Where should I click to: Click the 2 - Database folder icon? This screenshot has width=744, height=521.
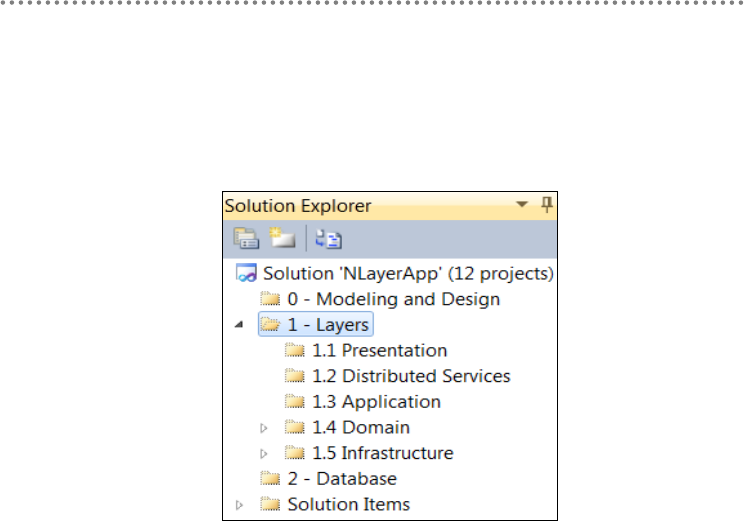[270, 478]
